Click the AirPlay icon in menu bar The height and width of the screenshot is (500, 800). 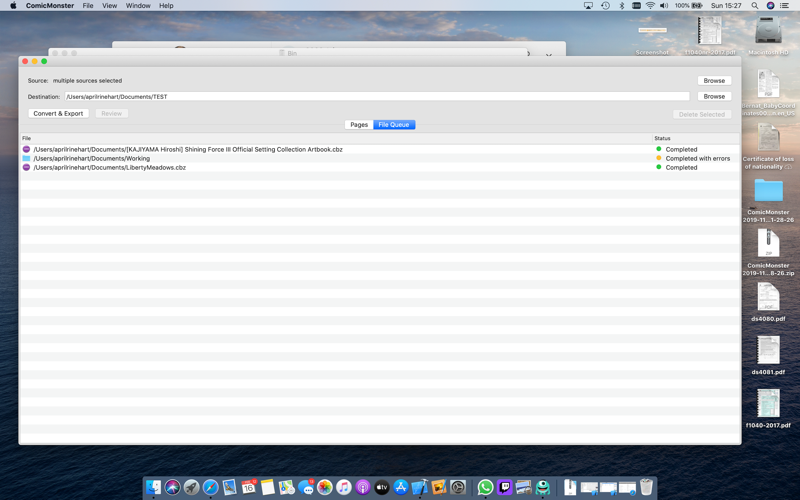[588, 6]
